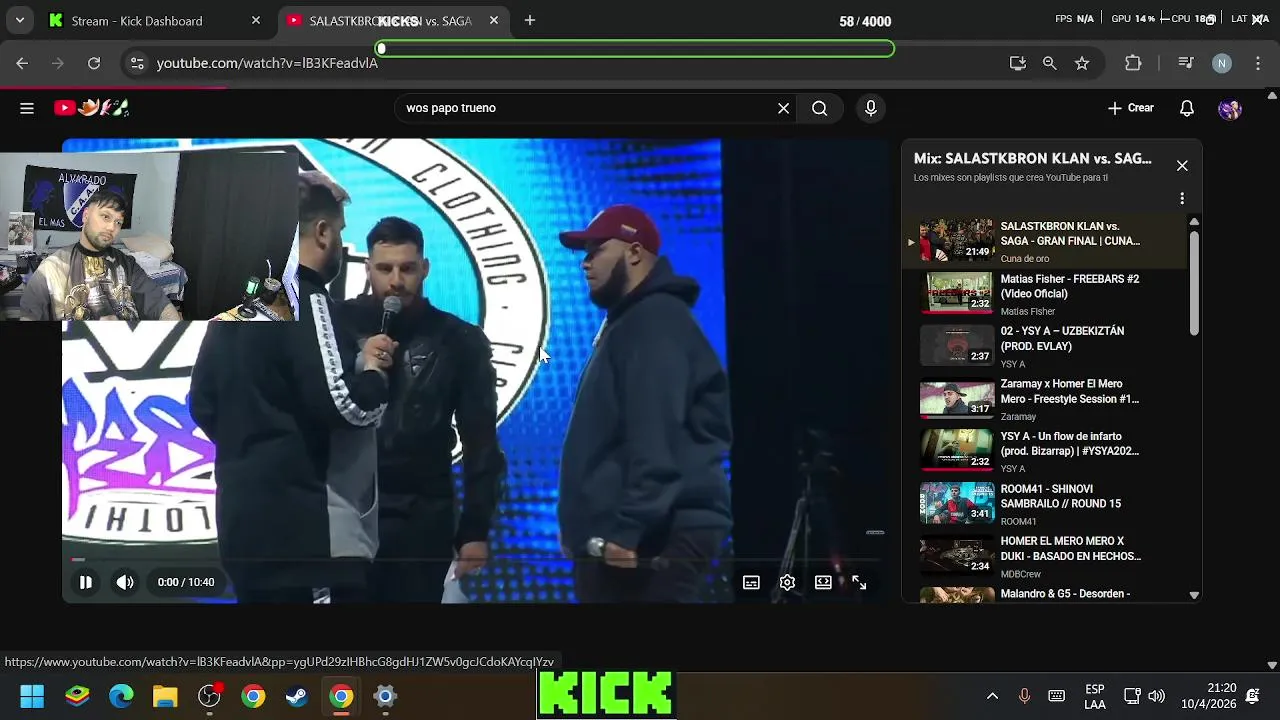Open BlueStacks from the taskbar
The height and width of the screenshot is (720, 1280).
[x=77, y=696]
